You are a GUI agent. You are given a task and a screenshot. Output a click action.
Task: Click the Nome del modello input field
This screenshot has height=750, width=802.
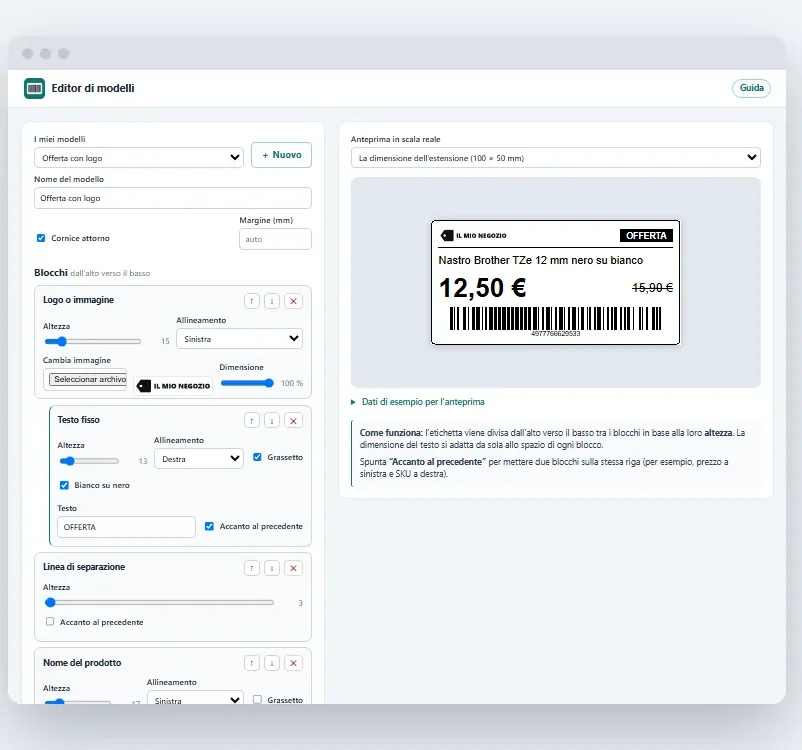pos(173,198)
